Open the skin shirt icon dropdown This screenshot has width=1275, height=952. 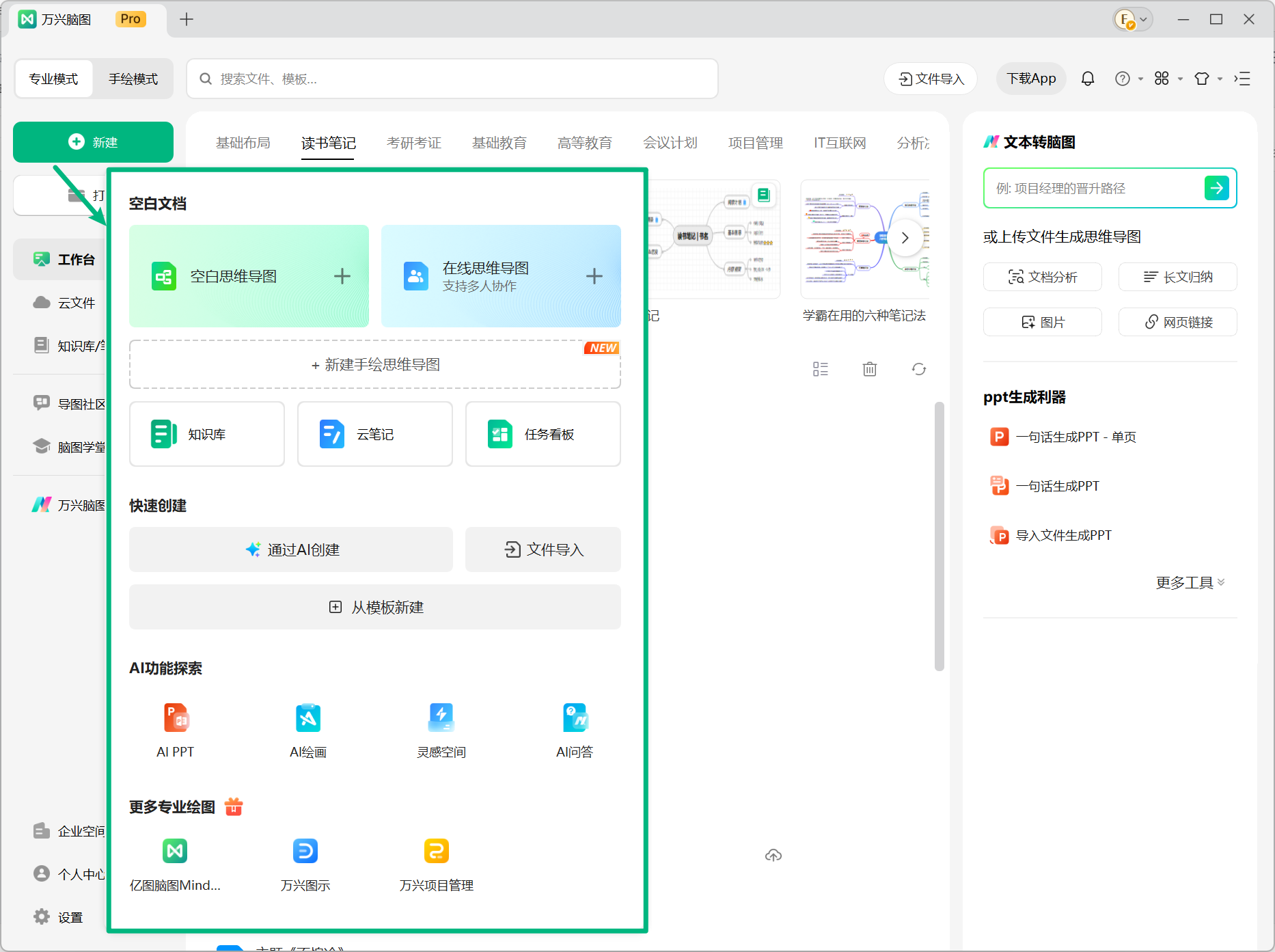coord(1208,79)
